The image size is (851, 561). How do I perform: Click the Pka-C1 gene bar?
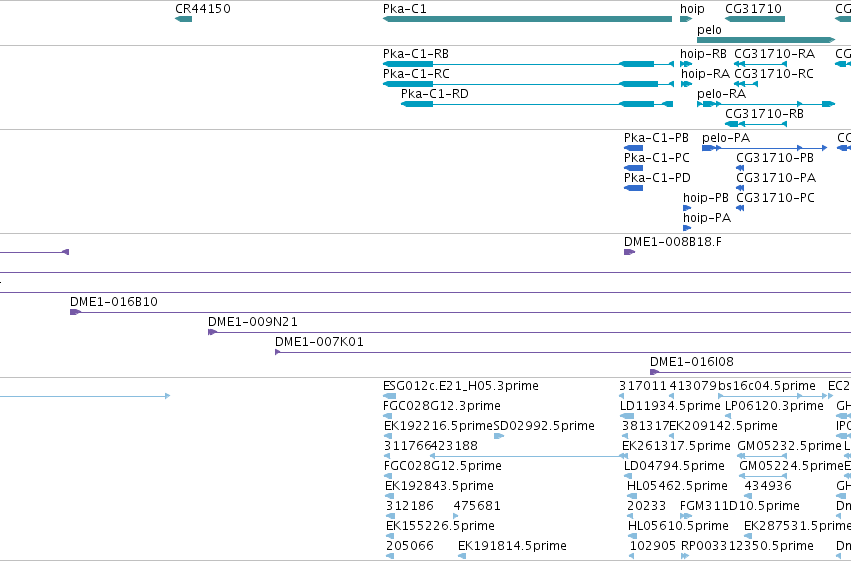(x=528, y=19)
